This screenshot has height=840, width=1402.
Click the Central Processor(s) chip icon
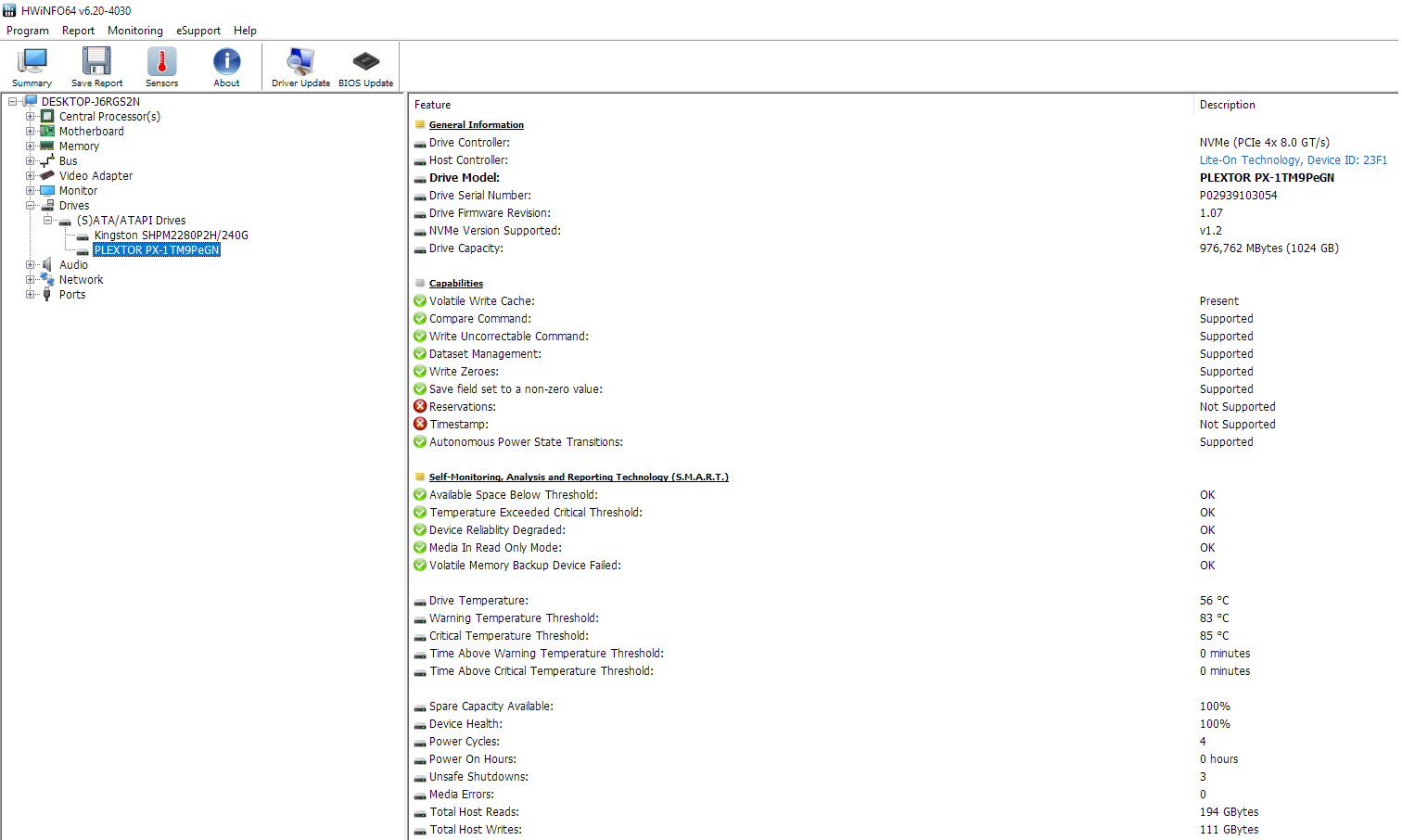[x=47, y=117]
